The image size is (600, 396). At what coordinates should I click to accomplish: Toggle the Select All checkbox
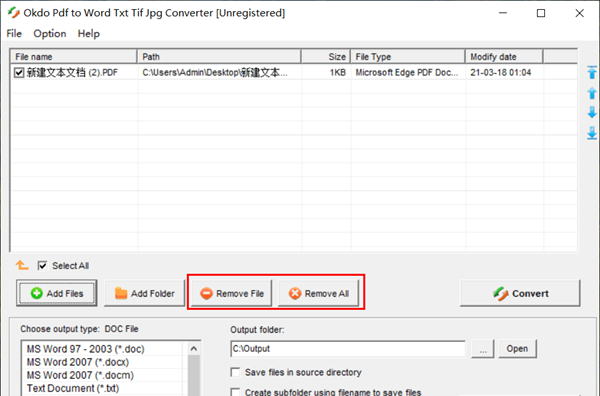coord(42,265)
